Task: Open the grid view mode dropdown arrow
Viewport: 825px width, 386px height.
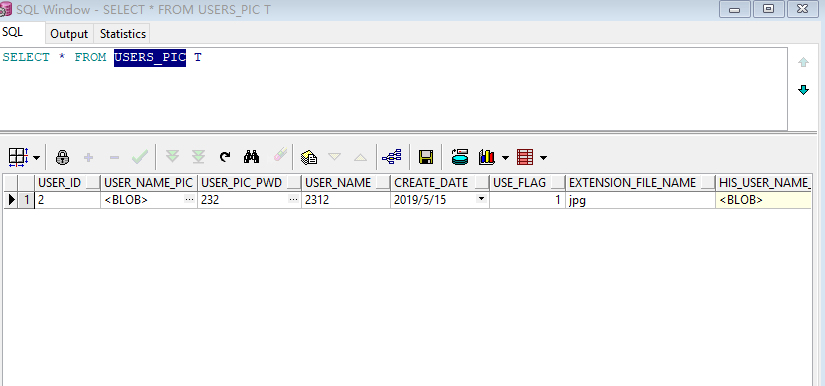Action: (x=36, y=157)
